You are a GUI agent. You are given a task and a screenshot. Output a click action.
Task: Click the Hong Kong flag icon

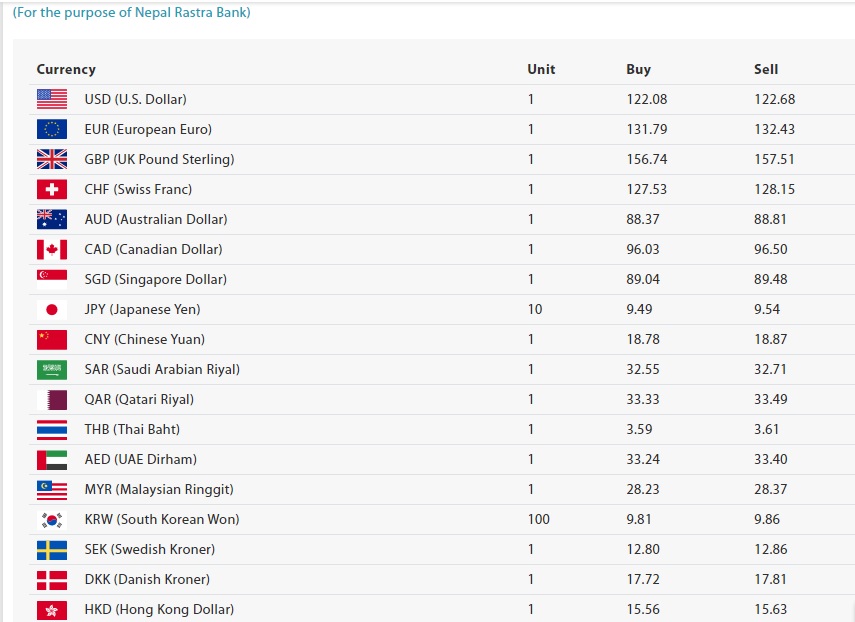click(52, 609)
